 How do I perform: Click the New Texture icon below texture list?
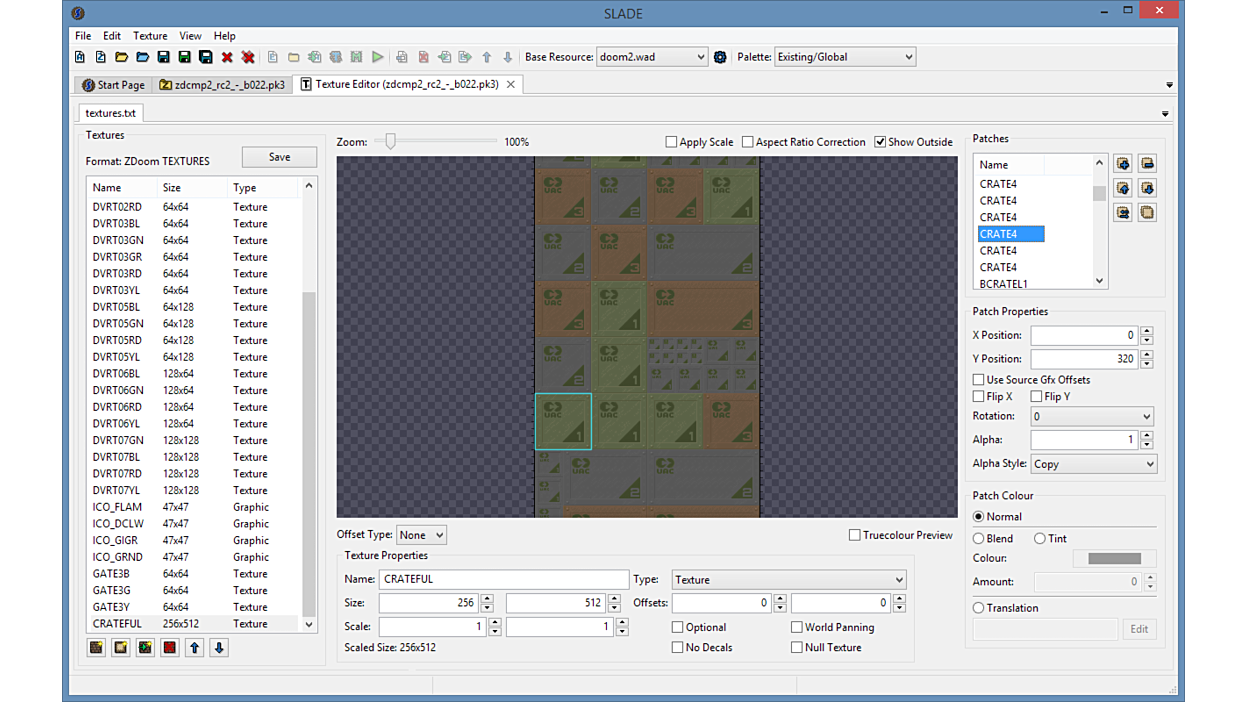click(96, 648)
